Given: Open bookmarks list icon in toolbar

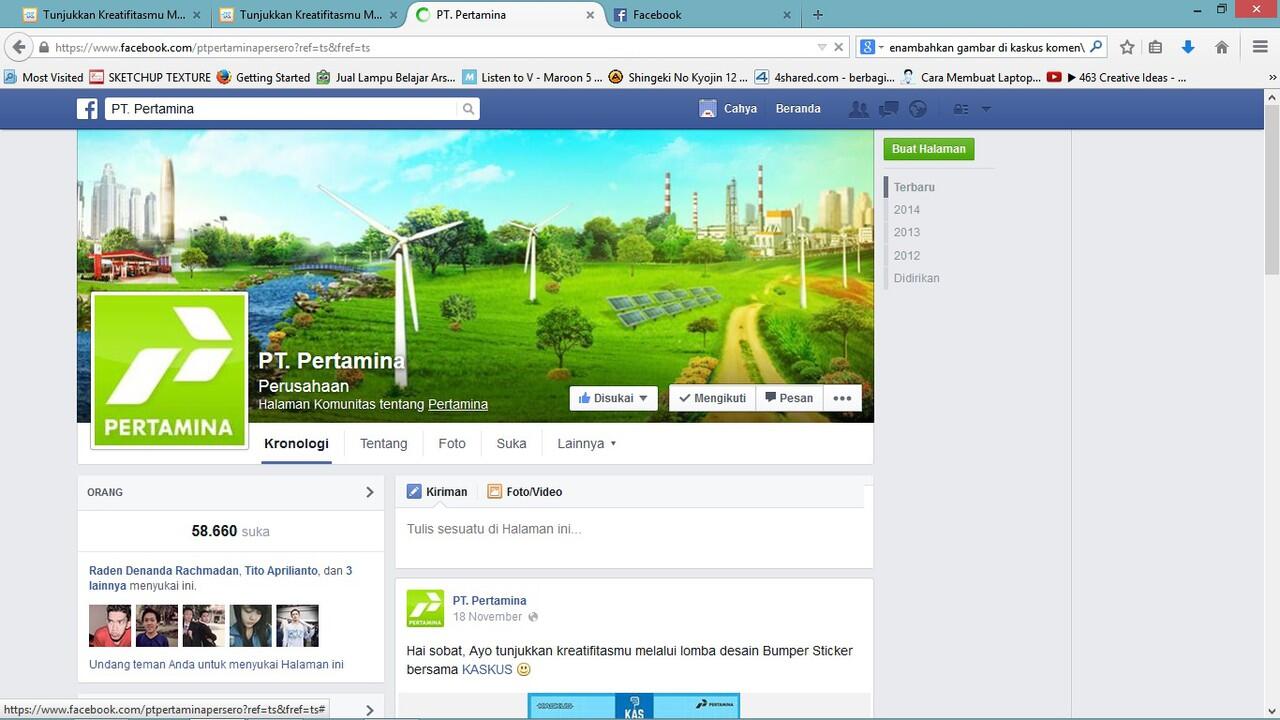Looking at the screenshot, I should pyautogui.click(x=1155, y=47).
